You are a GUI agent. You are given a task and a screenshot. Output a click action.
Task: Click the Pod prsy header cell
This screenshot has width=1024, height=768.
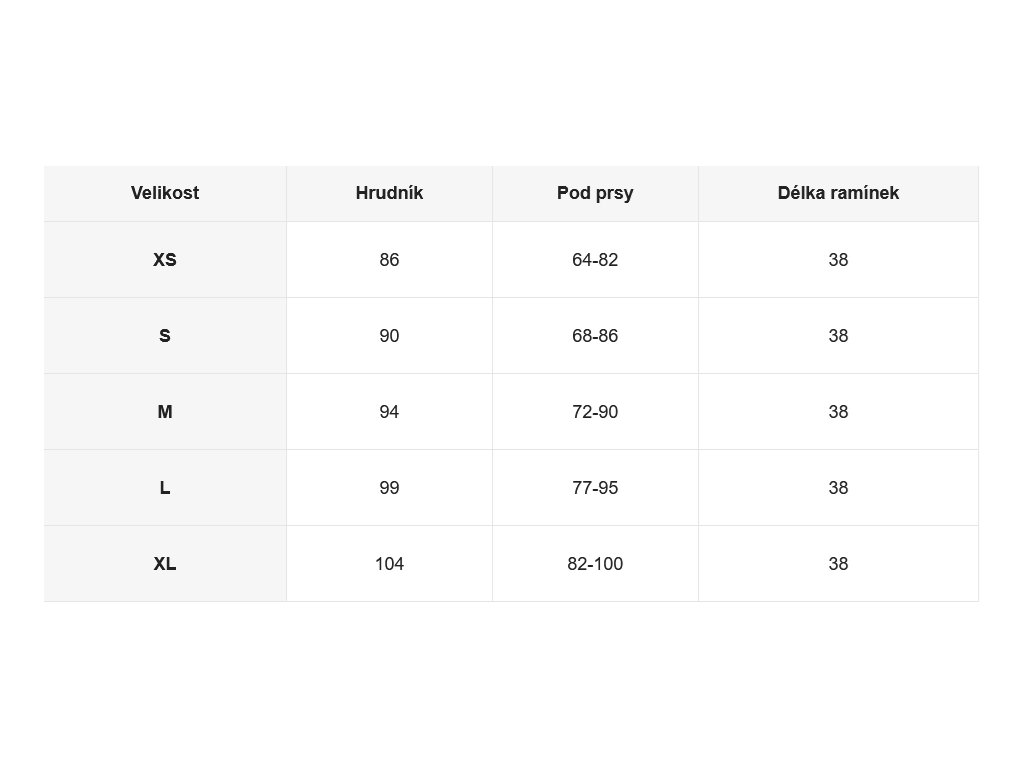point(595,193)
